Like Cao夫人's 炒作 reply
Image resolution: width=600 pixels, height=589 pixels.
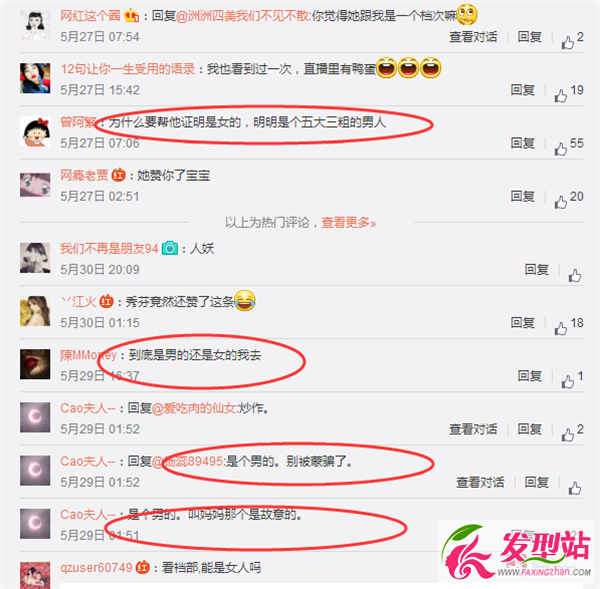click(x=568, y=435)
